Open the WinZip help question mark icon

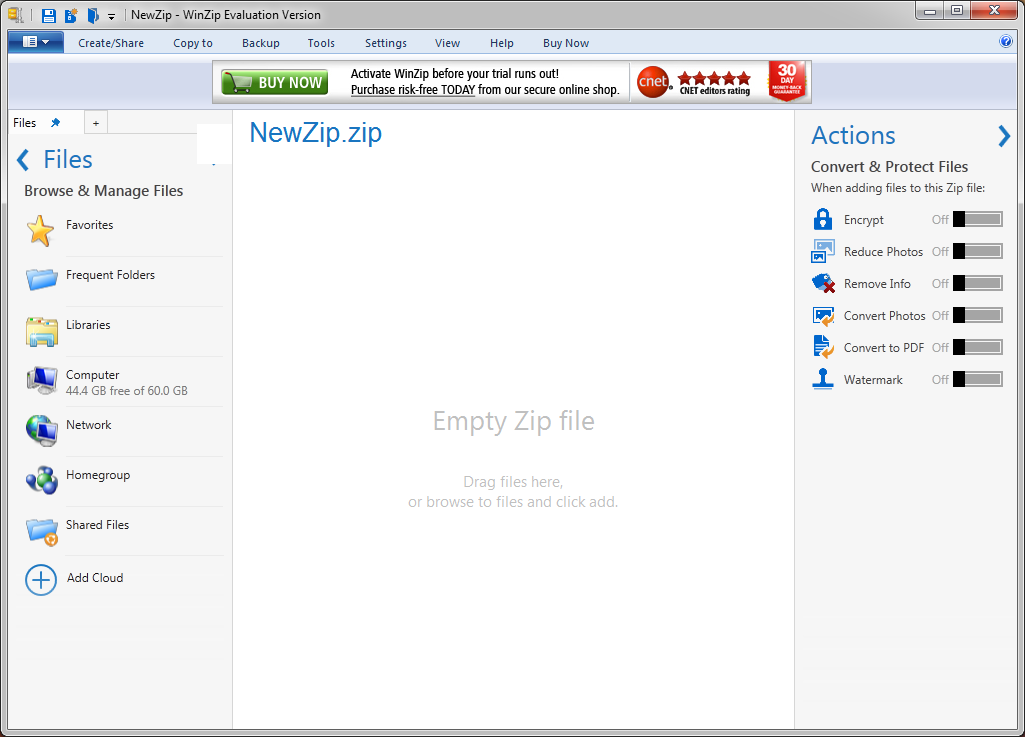point(1006,42)
